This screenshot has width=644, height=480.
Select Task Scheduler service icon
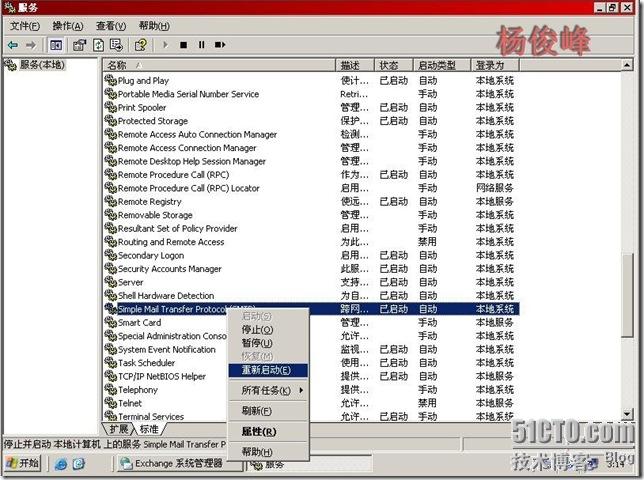click(x=110, y=363)
